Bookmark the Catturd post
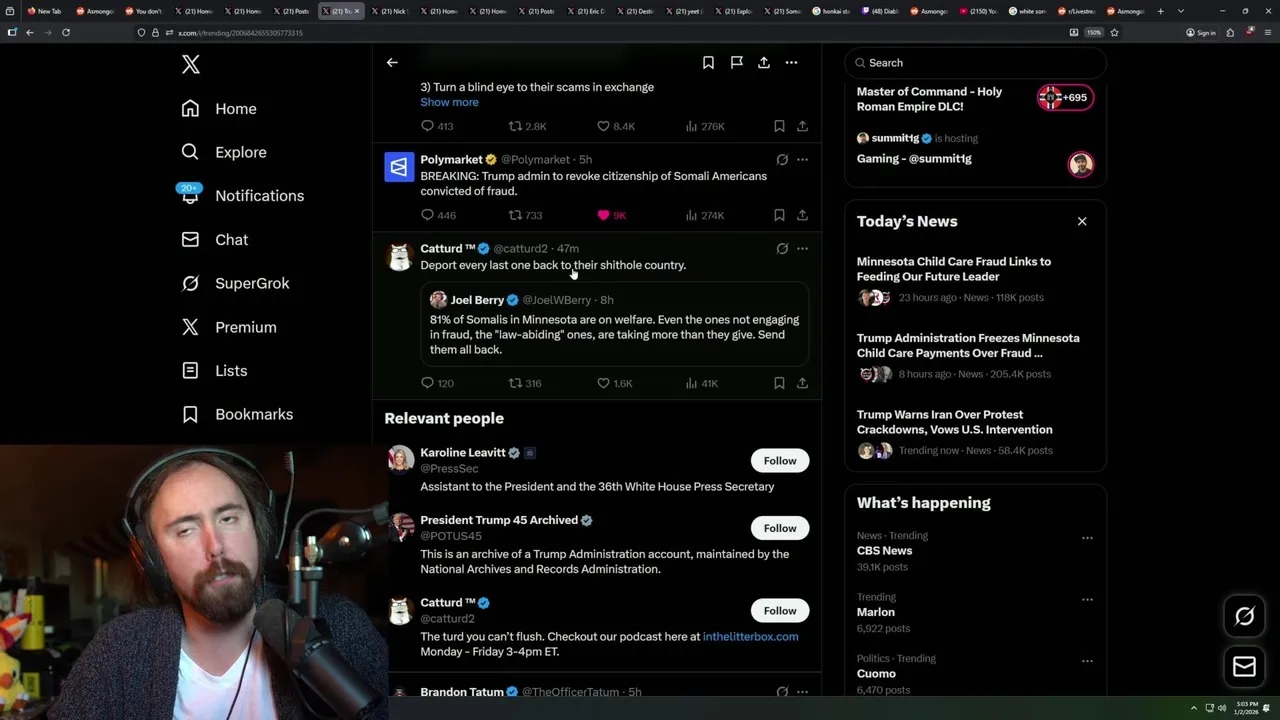Viewport: 1280px width, 720px height. 779,383
